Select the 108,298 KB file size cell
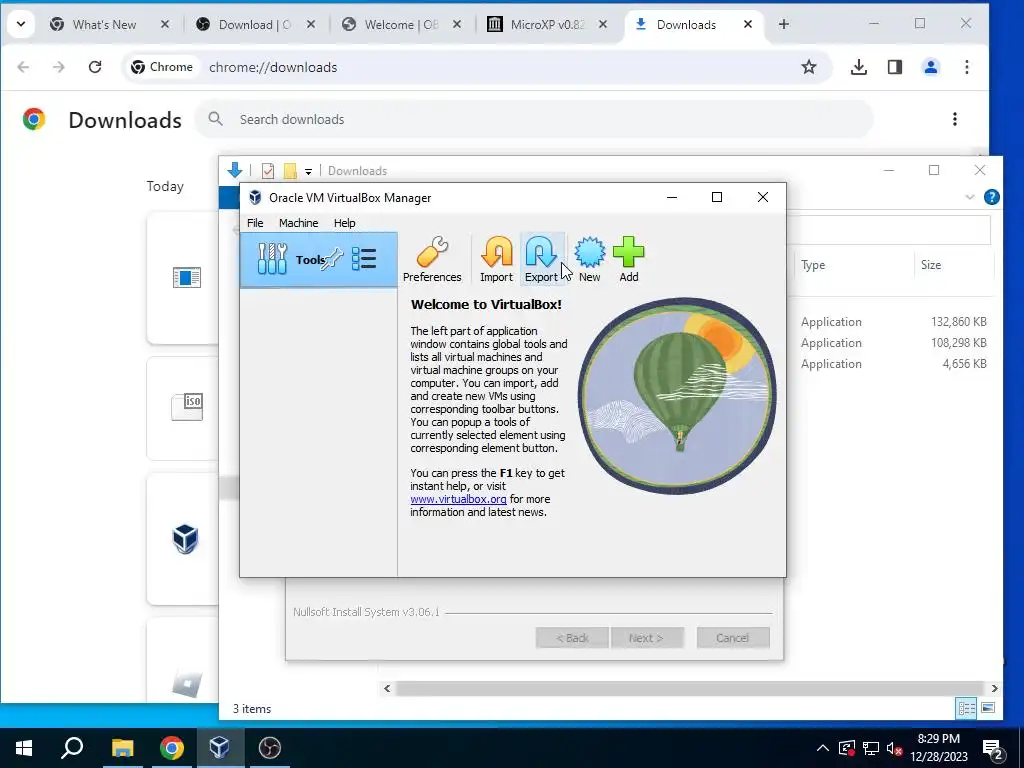 (x=959, y=342)
